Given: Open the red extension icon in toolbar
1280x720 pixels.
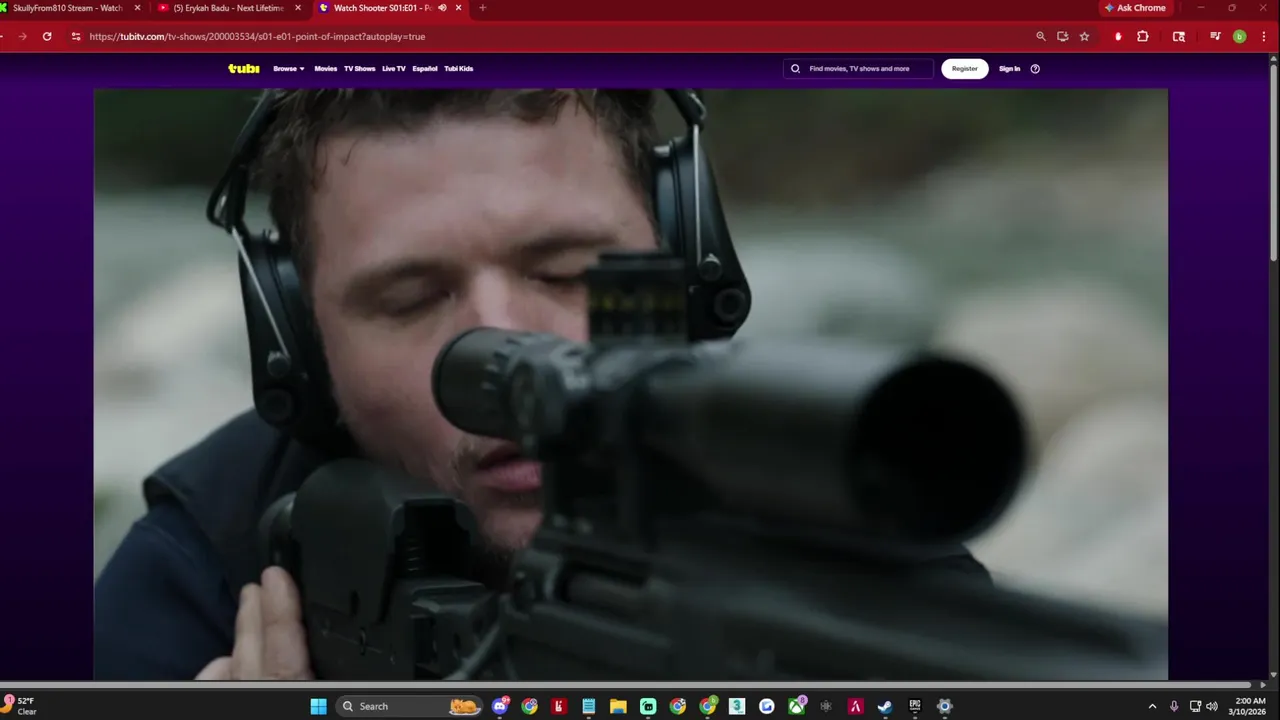Looking at the screenshot, I should (1118, 37).
